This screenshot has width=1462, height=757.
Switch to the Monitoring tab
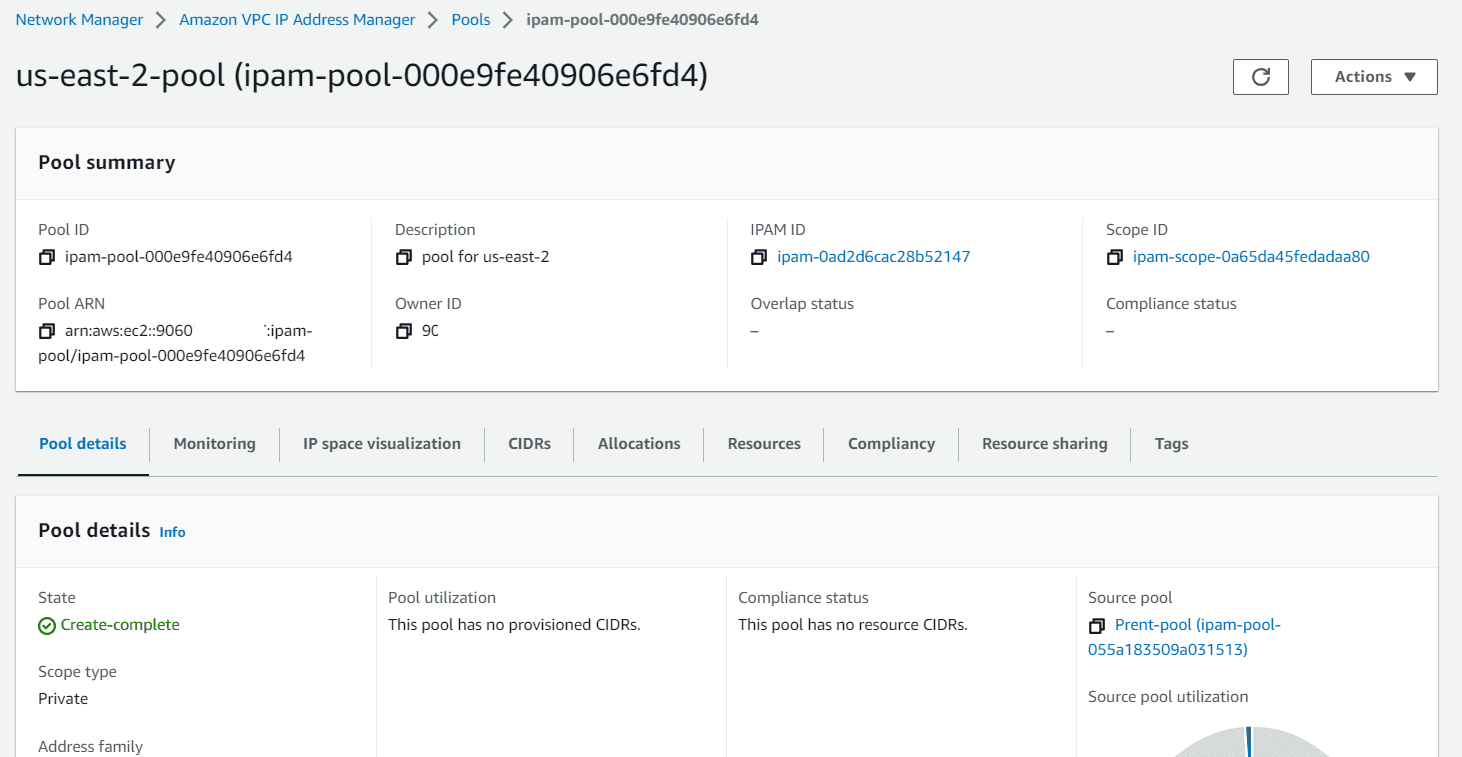(215, 444)
